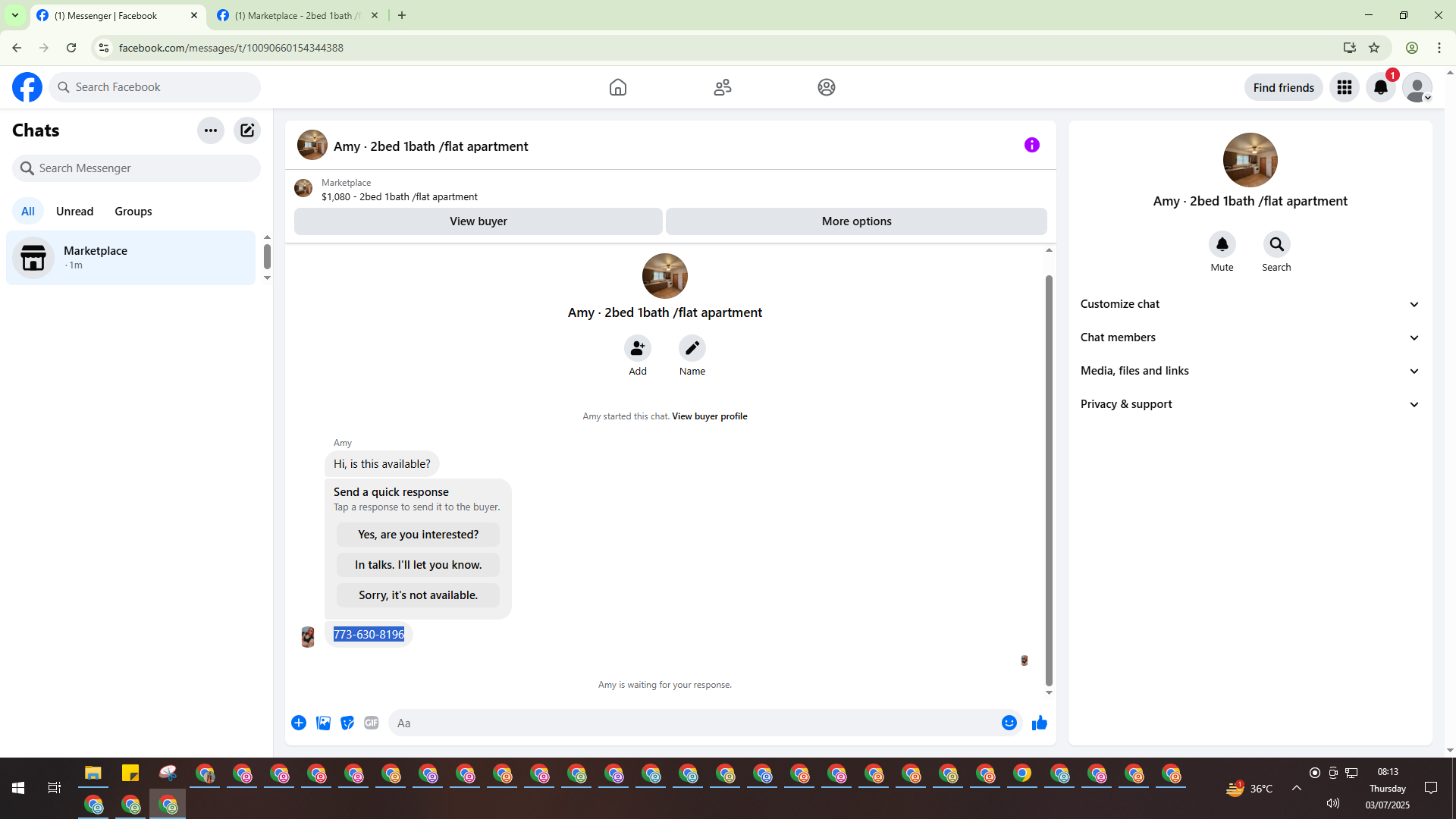Switch to the Unread chats tab
Image resolution: width=1456 pixels, height=819 pixels.
[74, 212]
